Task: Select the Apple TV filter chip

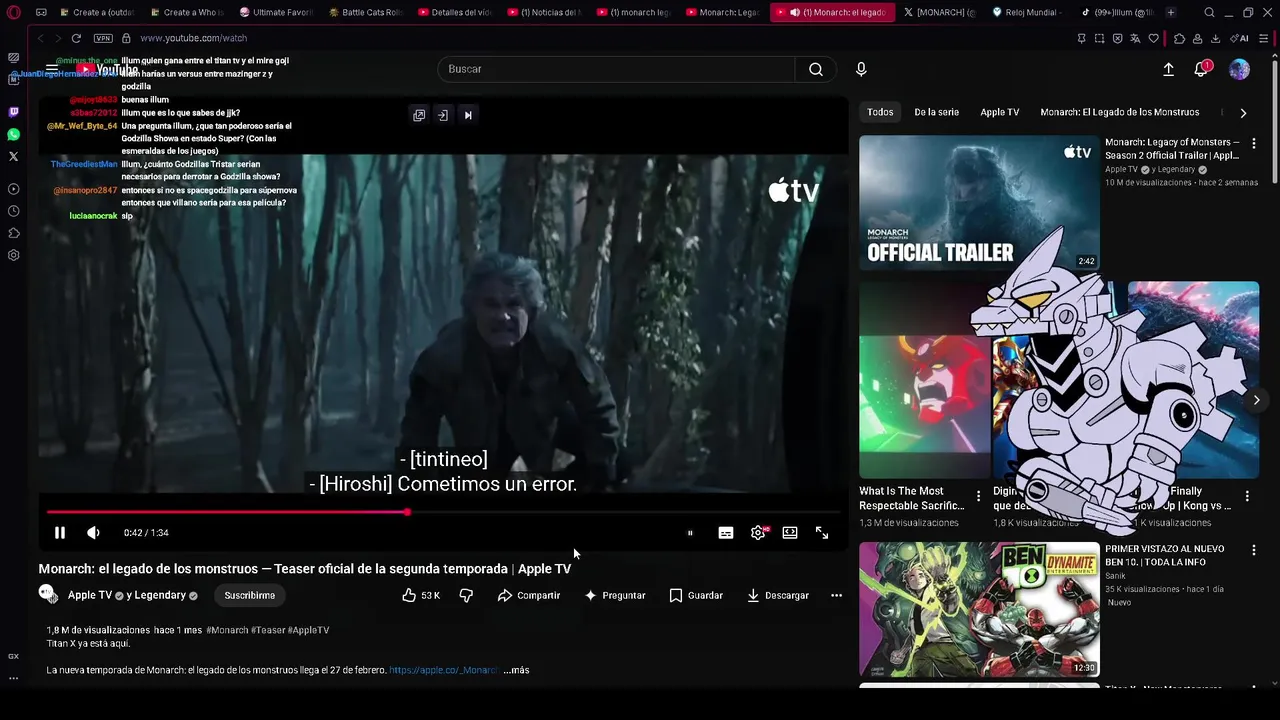Action: coord(1000,112)
